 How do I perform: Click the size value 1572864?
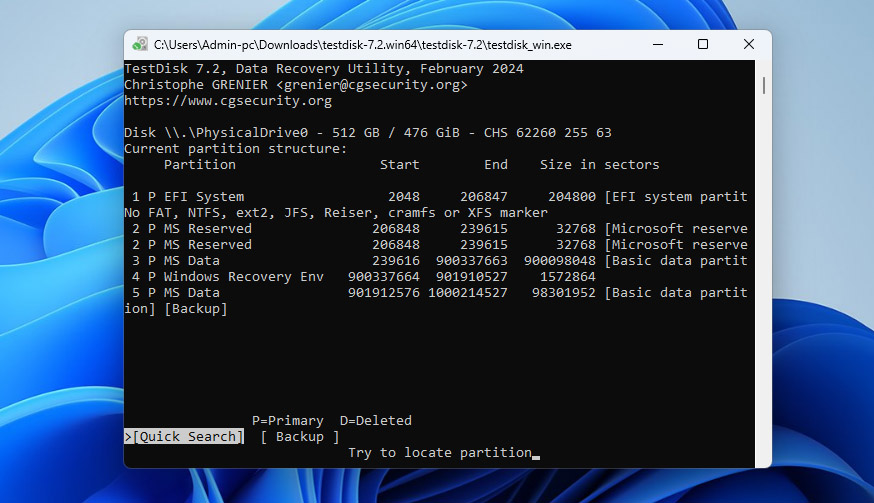click(x=567, y=277)
